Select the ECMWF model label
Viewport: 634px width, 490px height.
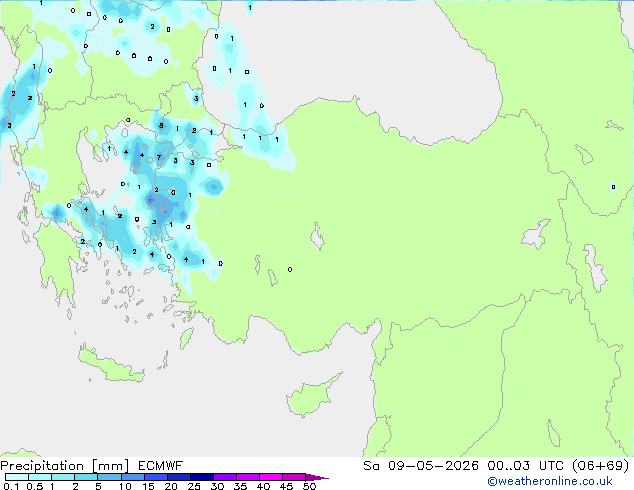[161, 466]
